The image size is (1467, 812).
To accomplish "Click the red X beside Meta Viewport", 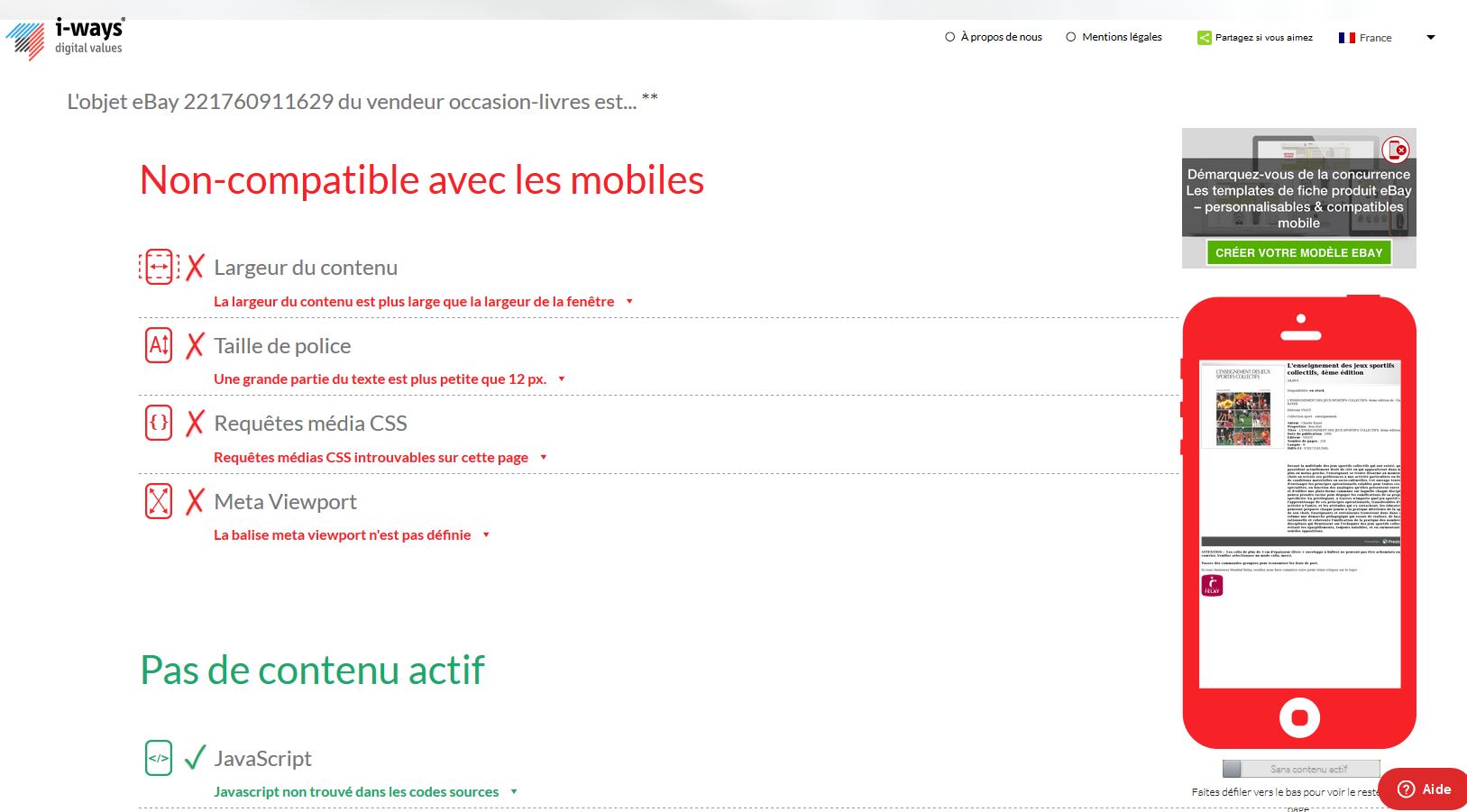I will coord(195,502).
